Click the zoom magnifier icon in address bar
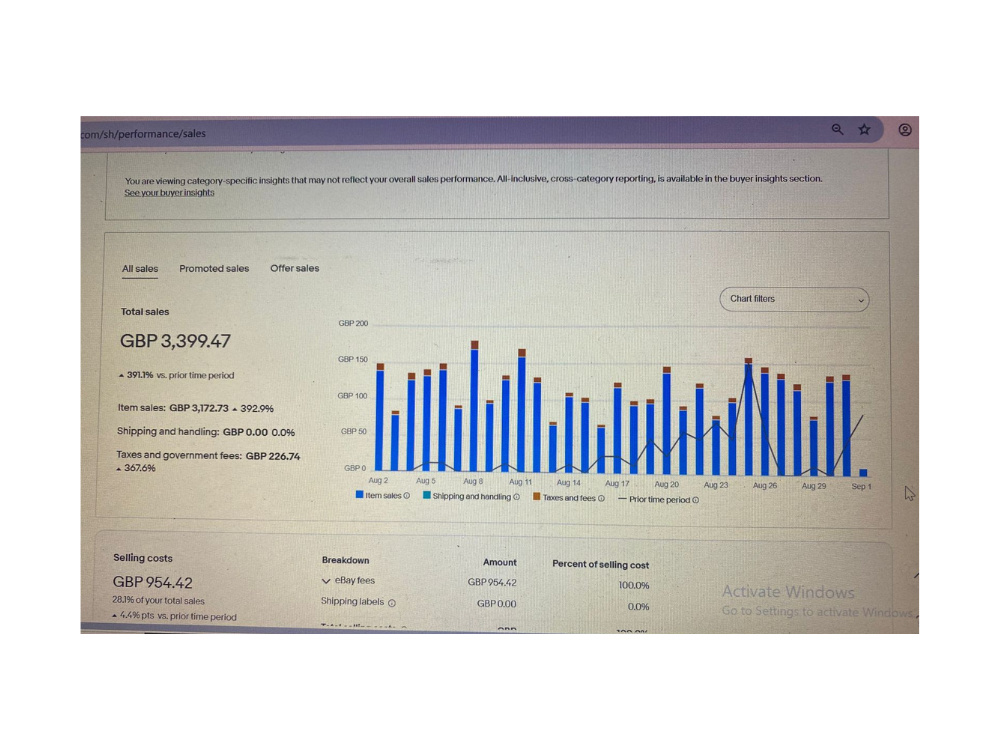The width and height of the screenshot is (1000, 750). tap(837, 129)
